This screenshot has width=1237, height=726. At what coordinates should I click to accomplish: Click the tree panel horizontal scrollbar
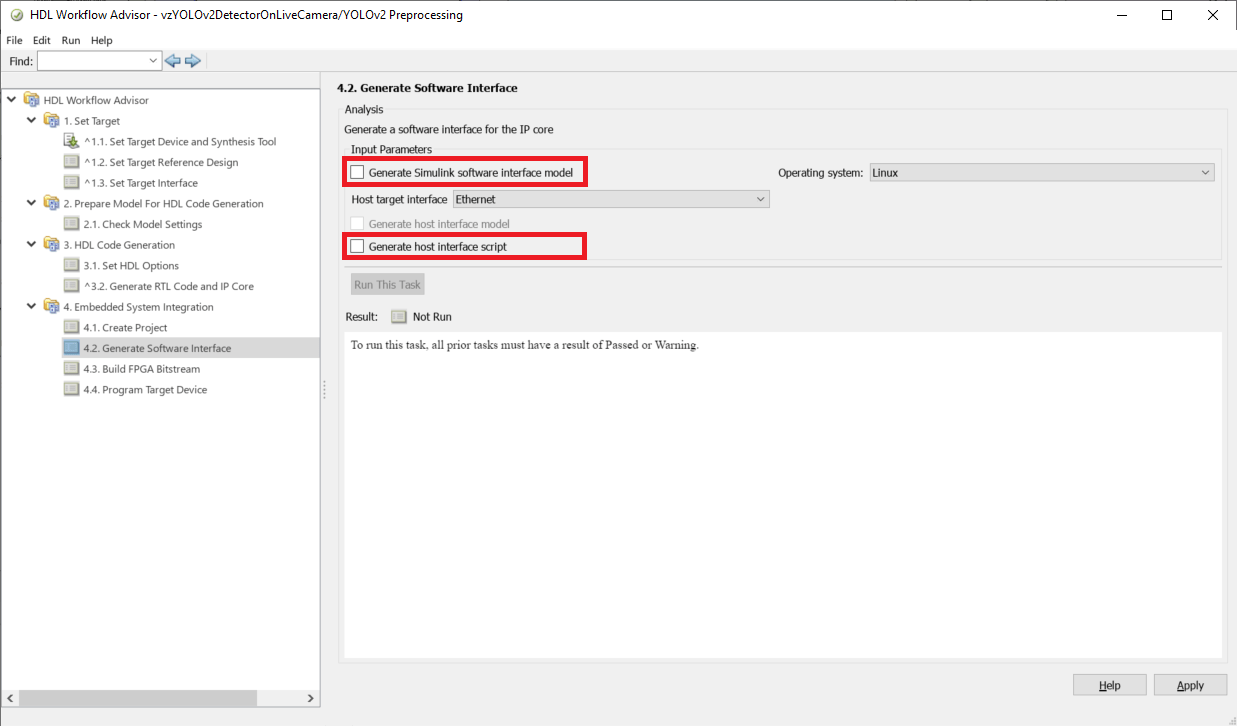tap(160, 698)
